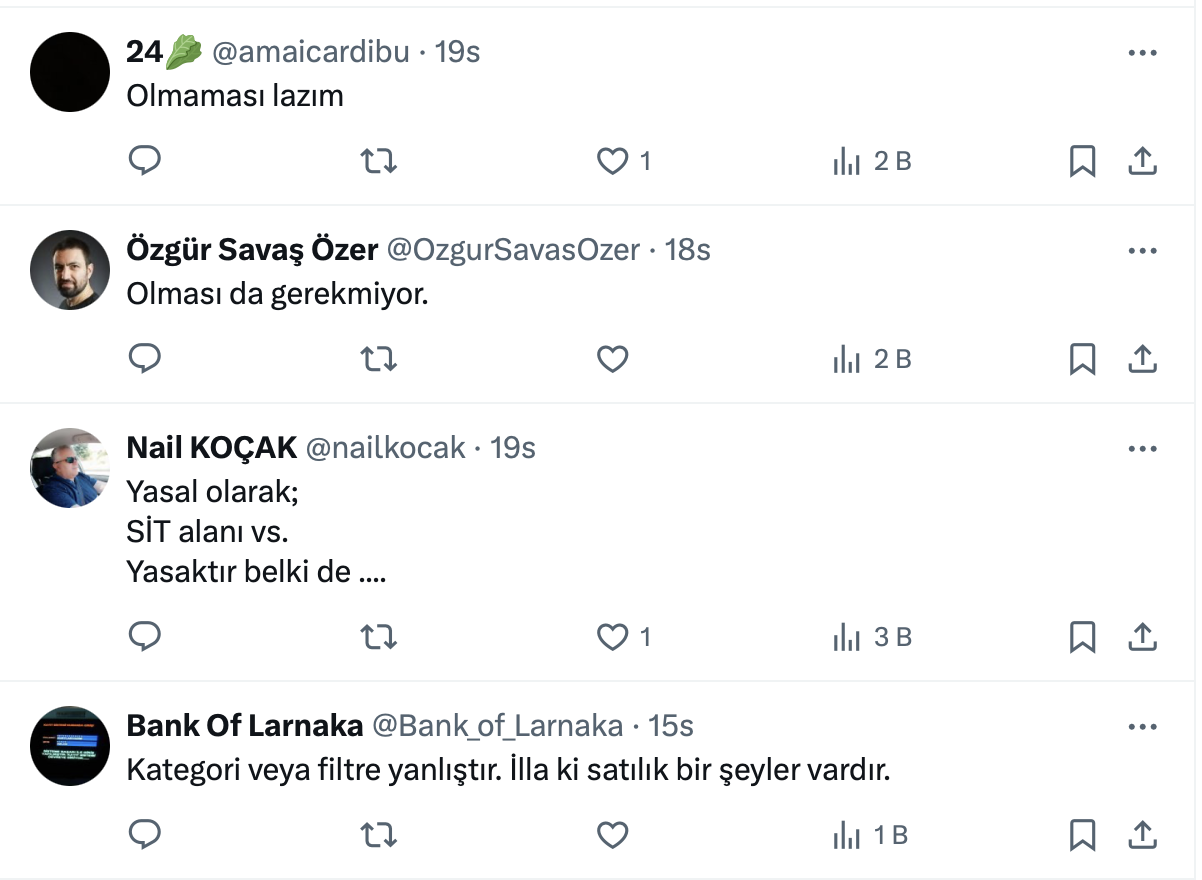Retweet Özgür Savaş Özer's reply

click(x=378, y=359)
